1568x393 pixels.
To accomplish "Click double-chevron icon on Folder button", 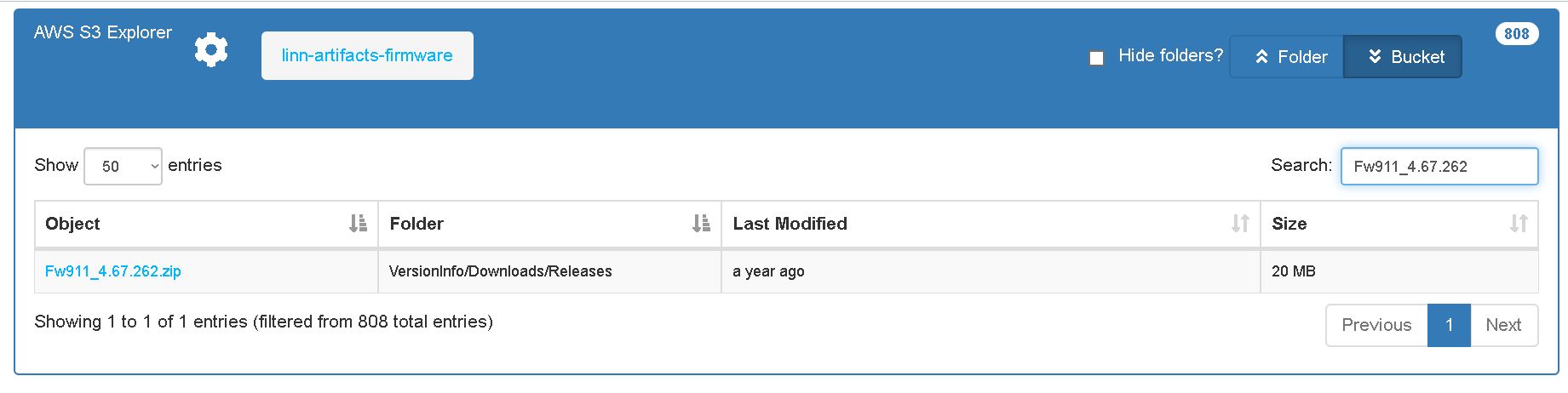I will (x=1262, y=57).
